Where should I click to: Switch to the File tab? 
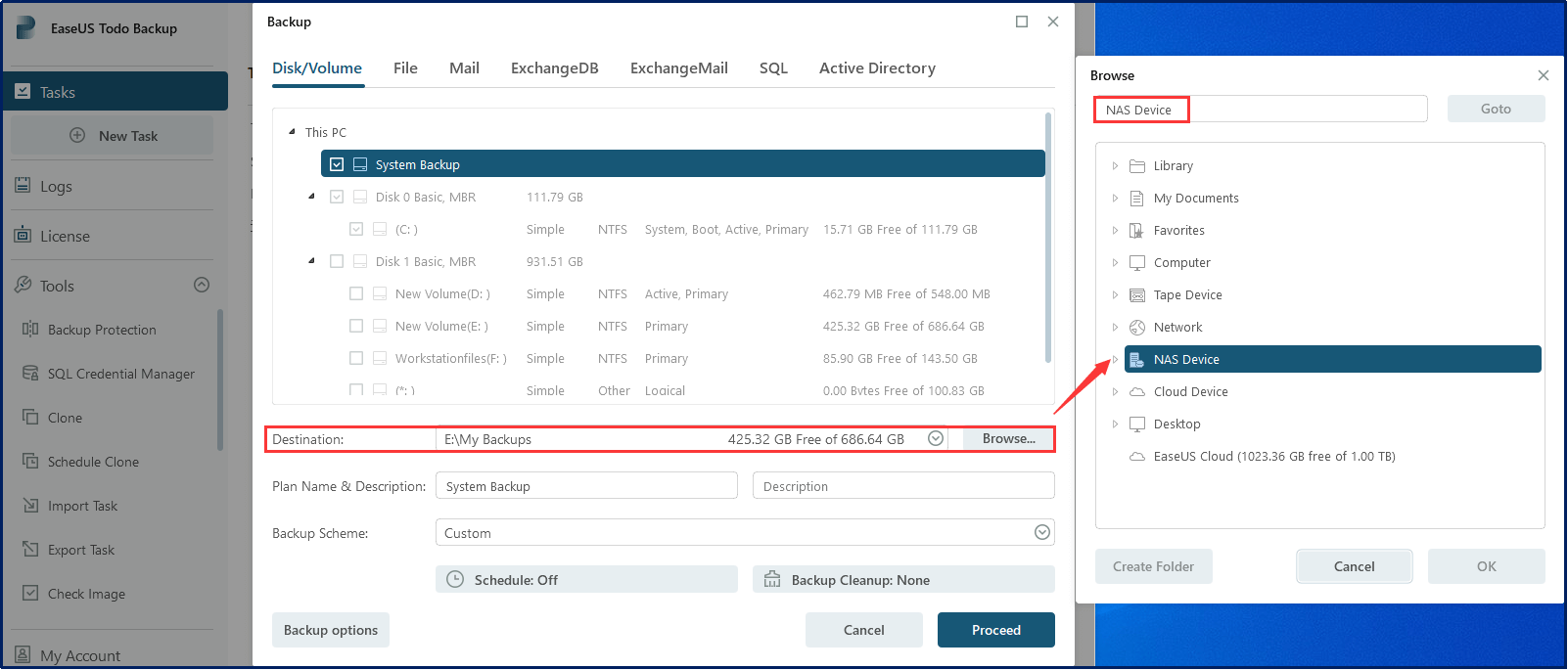coord(405,68)
